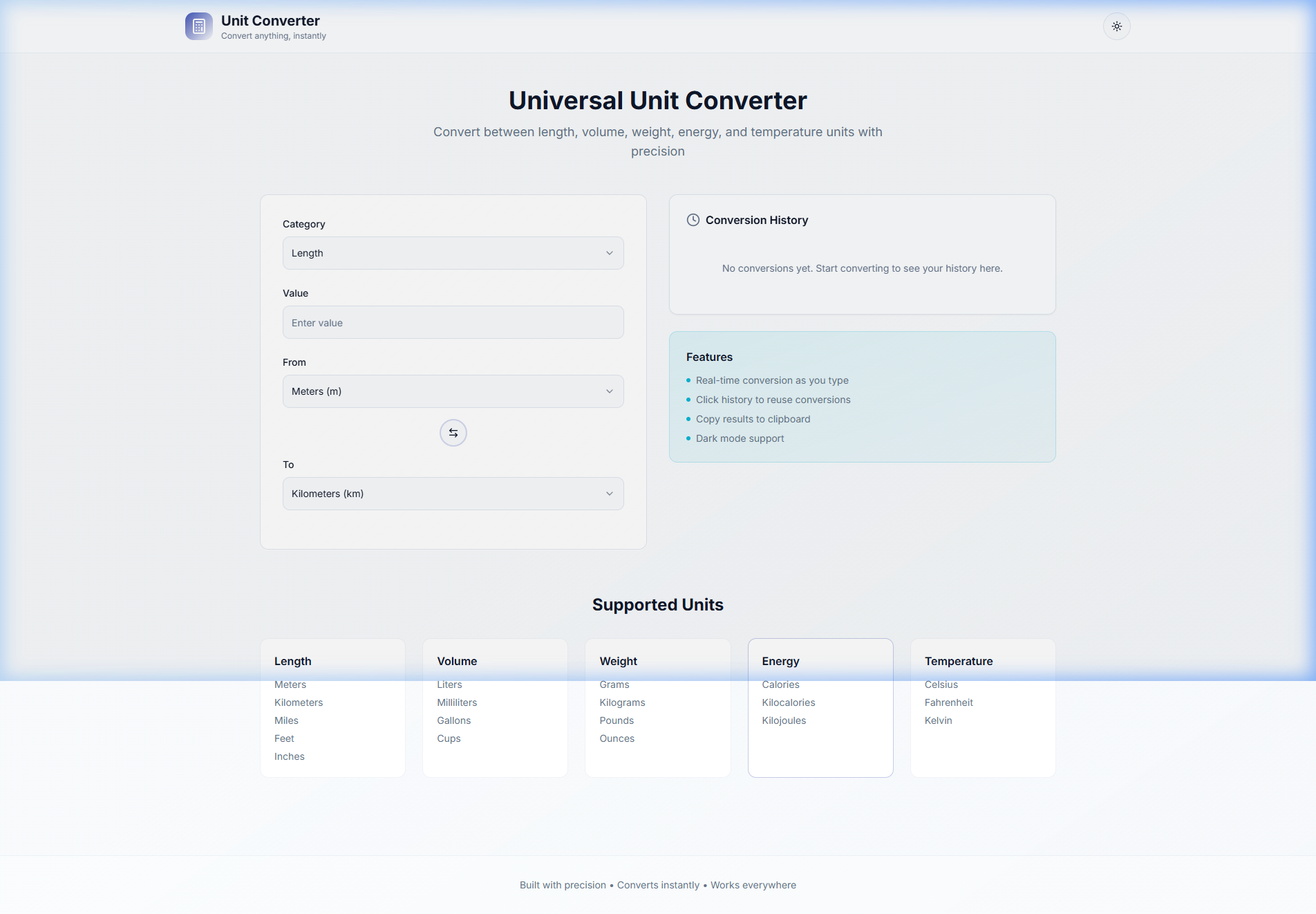The image size is (1316, 914).
Task: Open the To dropdown showing Kilometers (km)
Action: 453,493
